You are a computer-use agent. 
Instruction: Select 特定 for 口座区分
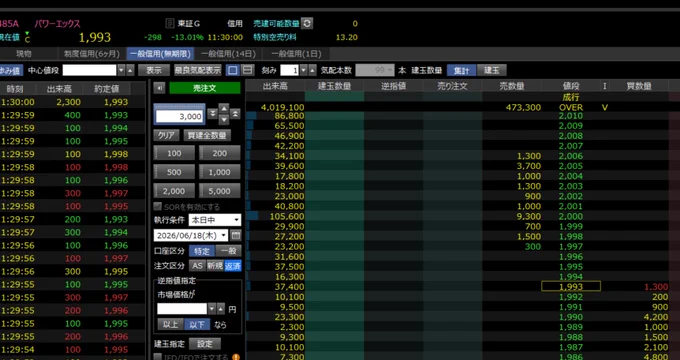(x=202, y=251)
